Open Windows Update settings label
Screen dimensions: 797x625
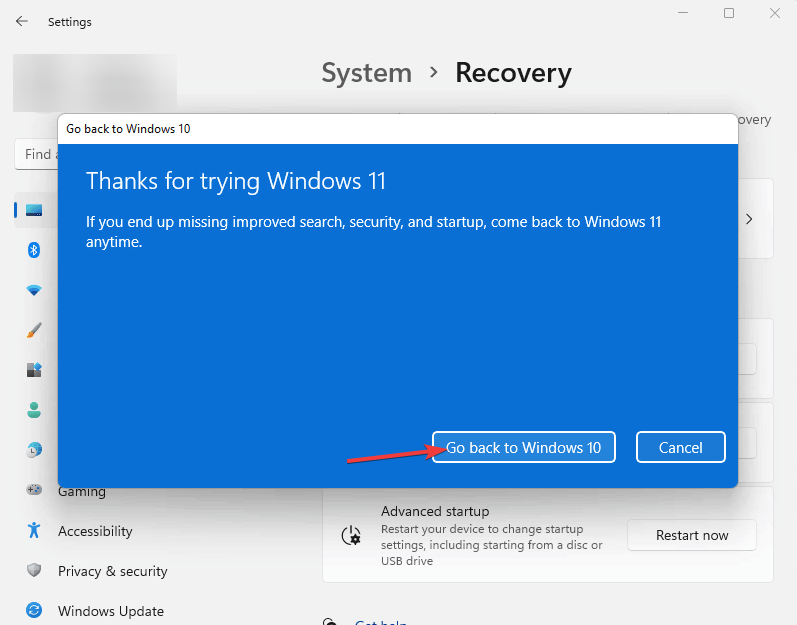tap(111, 611)
